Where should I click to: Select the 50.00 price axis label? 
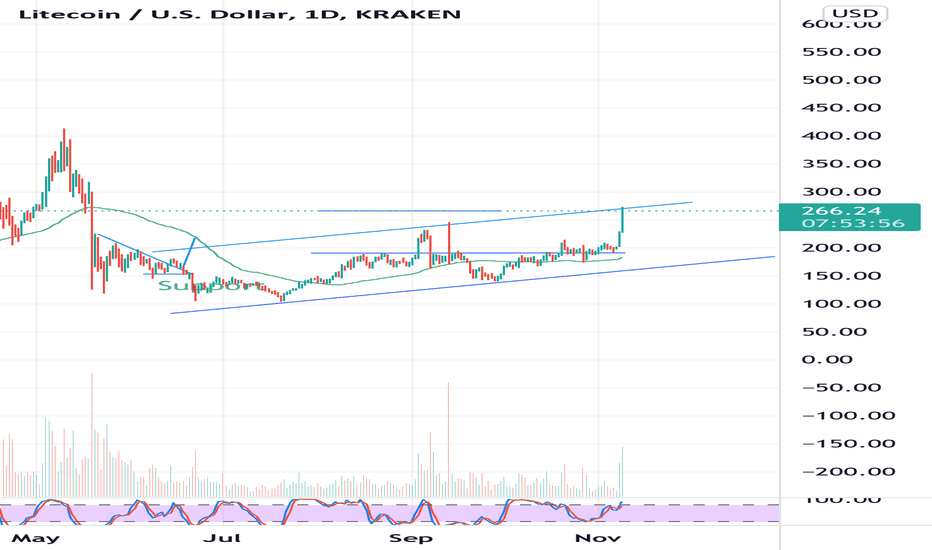click(x=835, y=332)
